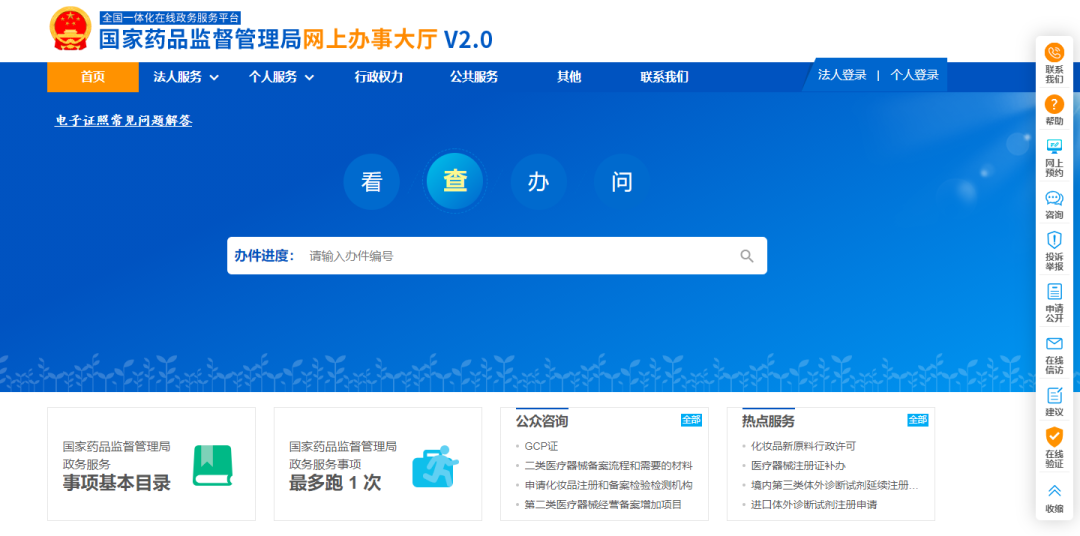The image size is (1080, 536).
Task: Open 电子证照常见问题解答 link
Action: [123, 121]
